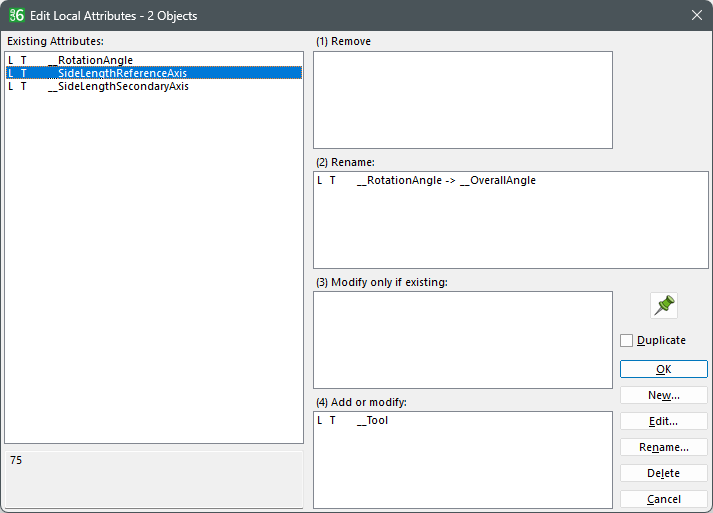Screen dimensions: 713x513
Task: Confirm changes with the OK button
Action: [663, 369]
